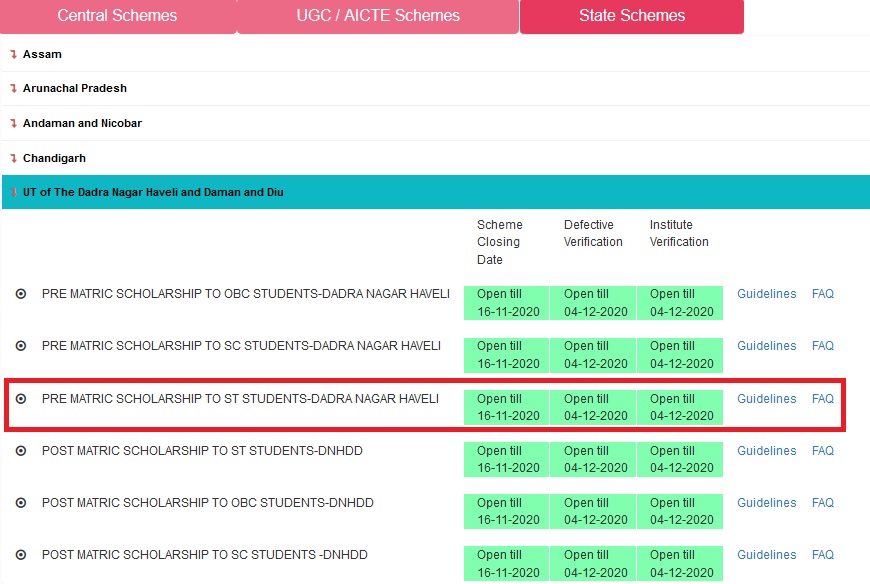The width and height of the screenshot is (870, 584).
Task: Click PRE MATRIC SCHOLARSHIP TO OBC STUDENTS-DADRA NAGAR HAVELI
Action: (x=246, y=294)
